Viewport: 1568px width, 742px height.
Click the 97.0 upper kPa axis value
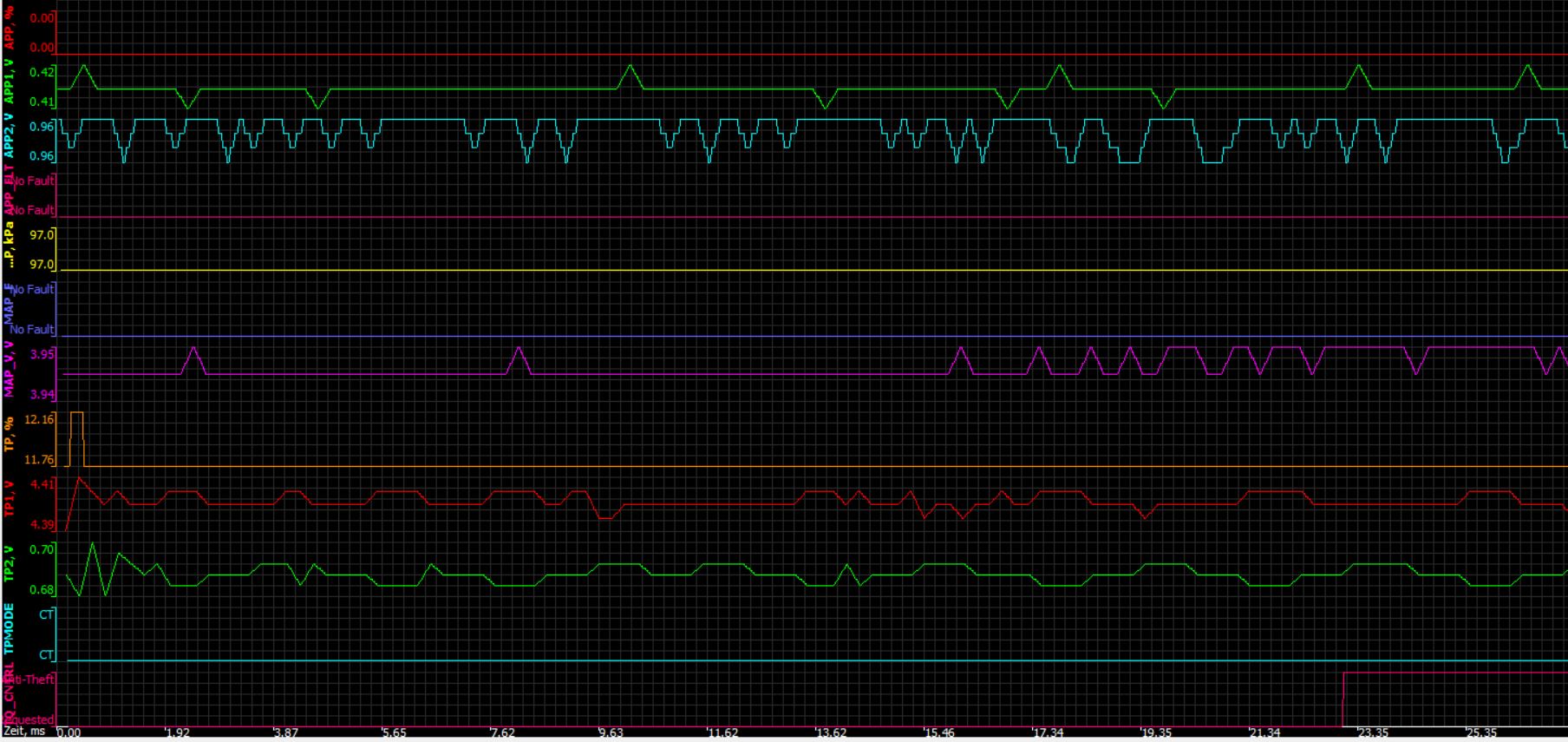tap(42, 235)
